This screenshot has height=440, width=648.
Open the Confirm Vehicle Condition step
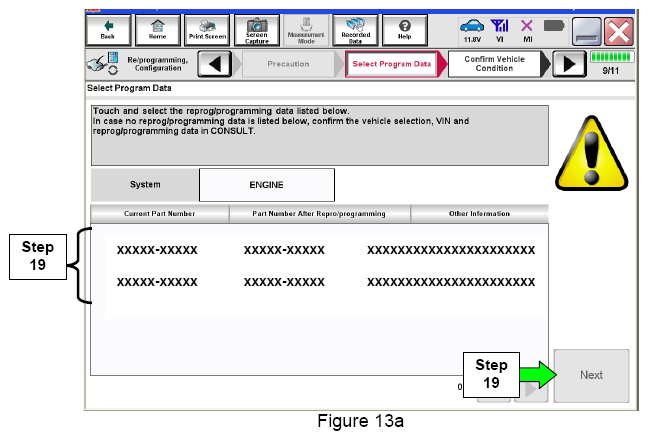click(494, 65)
